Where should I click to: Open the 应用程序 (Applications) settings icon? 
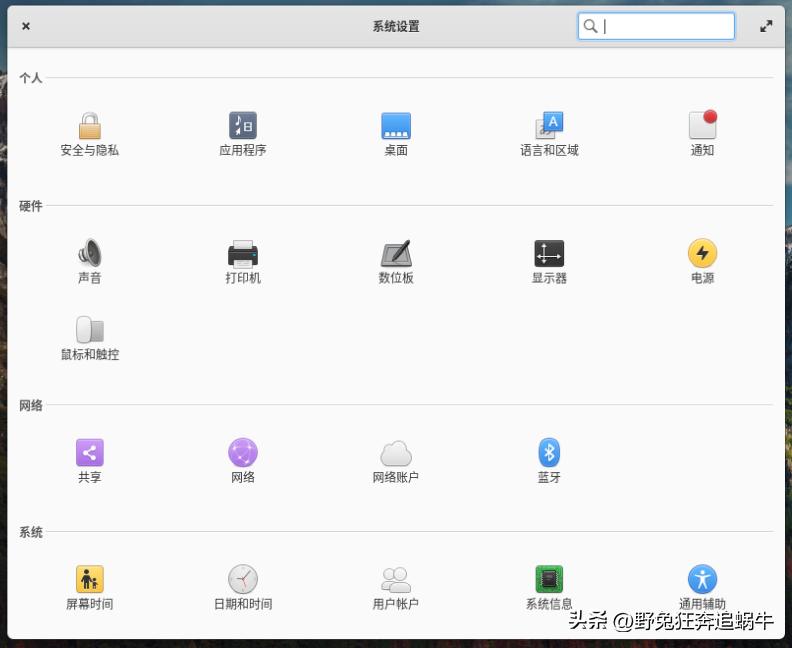pos(243,125)
